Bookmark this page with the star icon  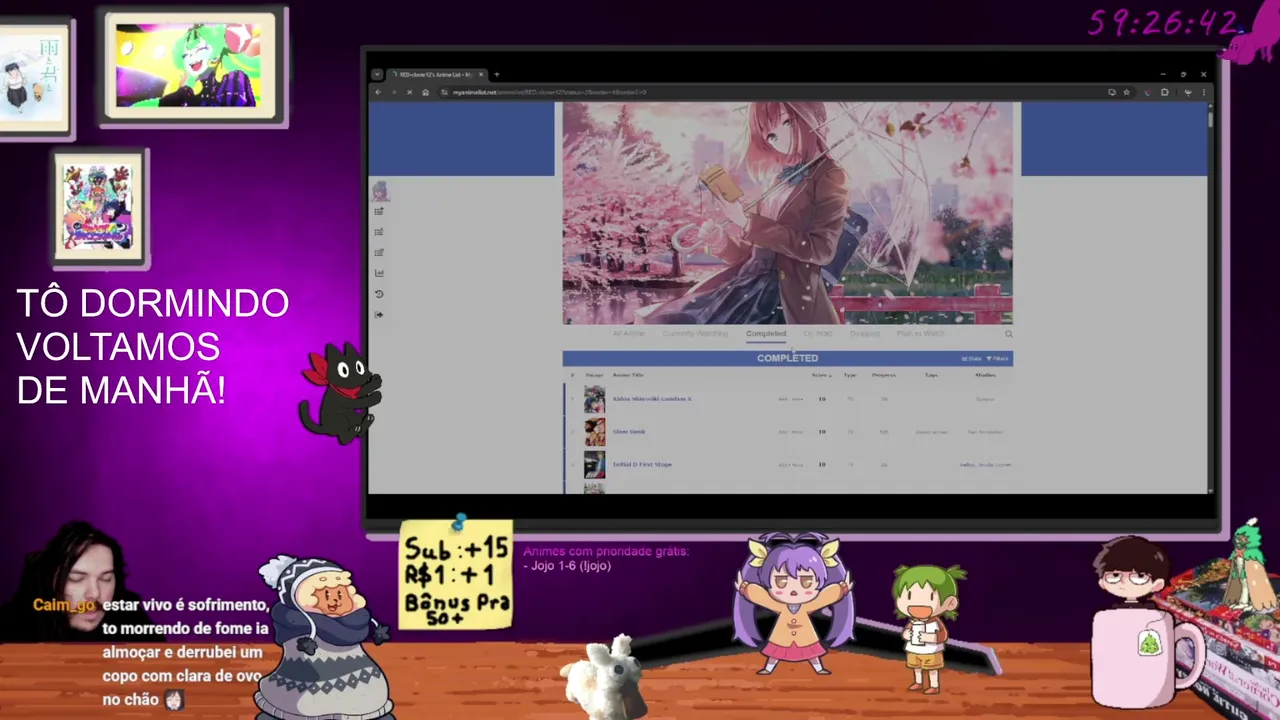[1126, 92]
